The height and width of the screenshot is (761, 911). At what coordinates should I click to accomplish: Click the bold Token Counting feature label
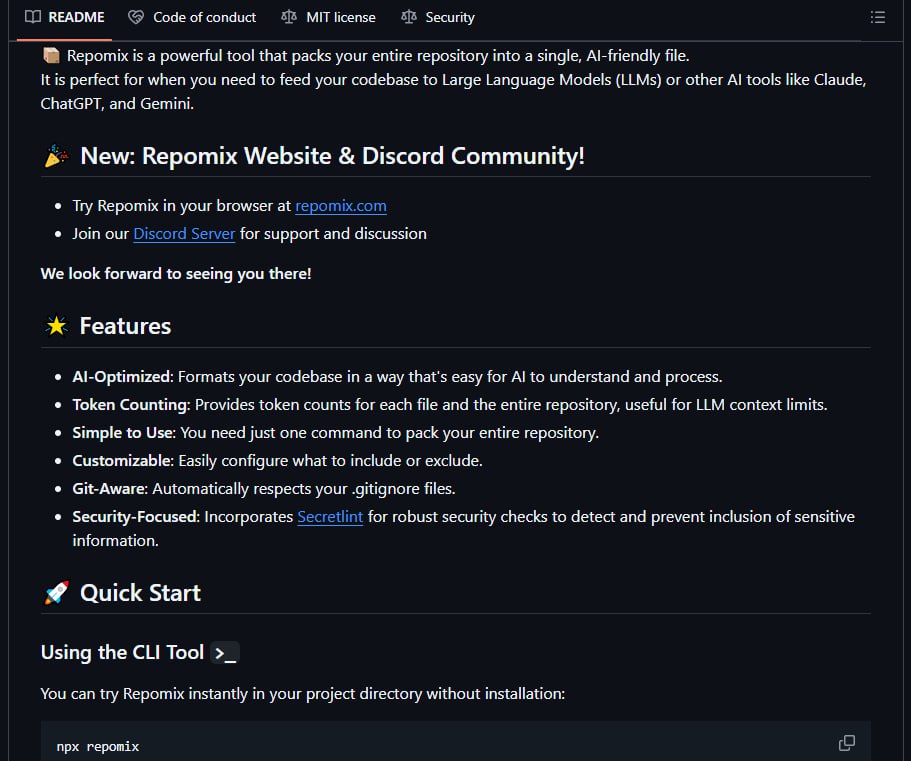coord(130,405)
